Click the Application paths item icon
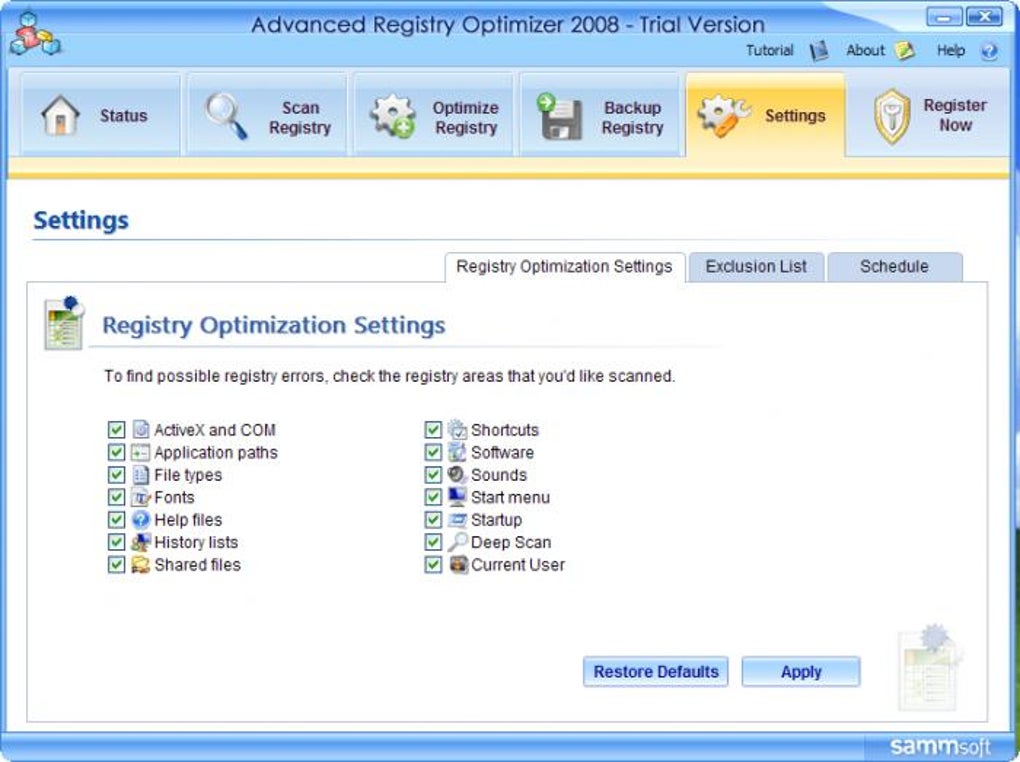The image size is (1020, 762). (141, 452)
